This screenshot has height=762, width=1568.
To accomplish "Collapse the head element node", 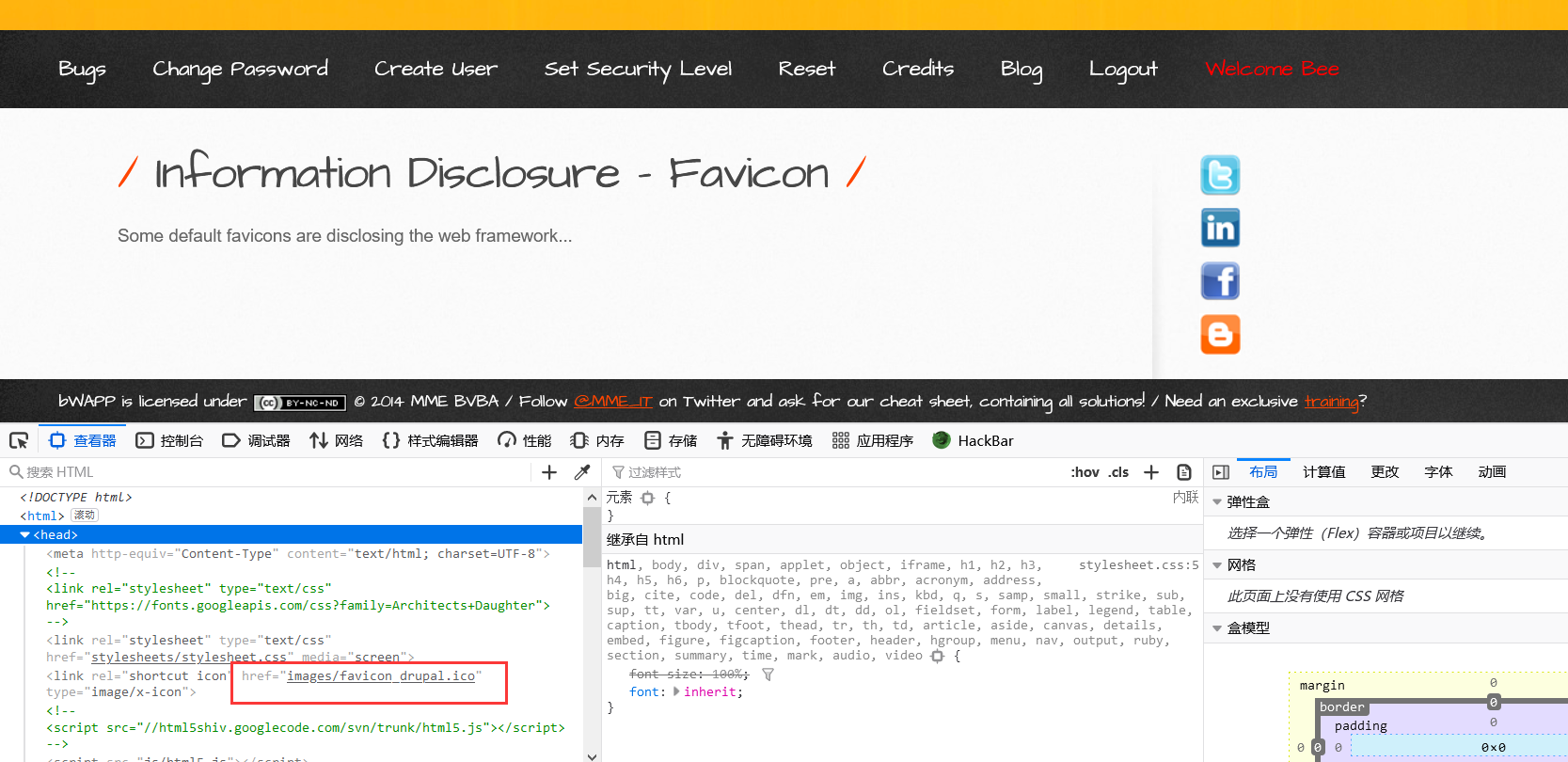I will 24,534.
